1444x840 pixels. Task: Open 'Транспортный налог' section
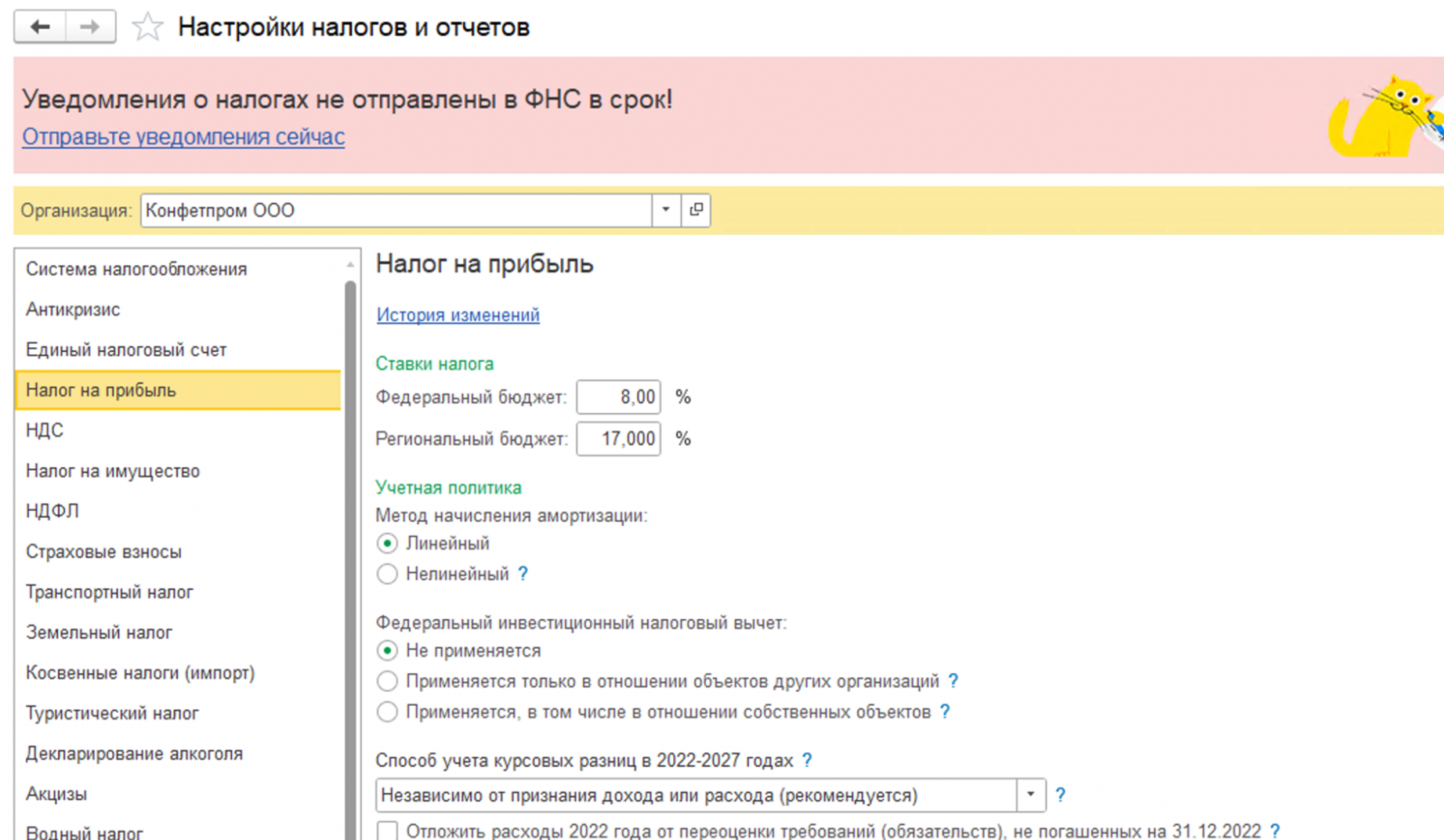(x=178, y=592)
